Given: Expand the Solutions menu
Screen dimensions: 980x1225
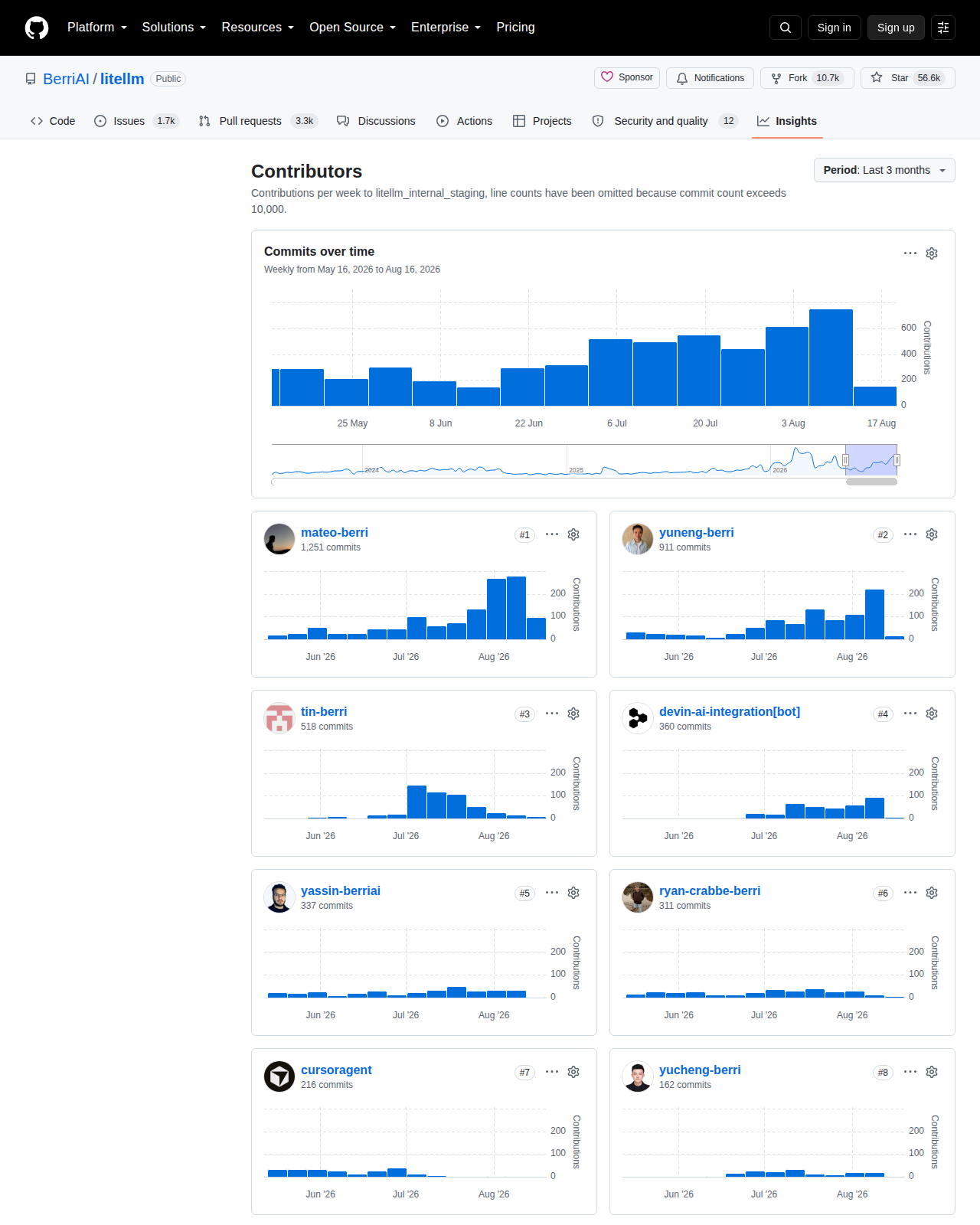Looking at the screenshot, I should (x=174, y=28).
